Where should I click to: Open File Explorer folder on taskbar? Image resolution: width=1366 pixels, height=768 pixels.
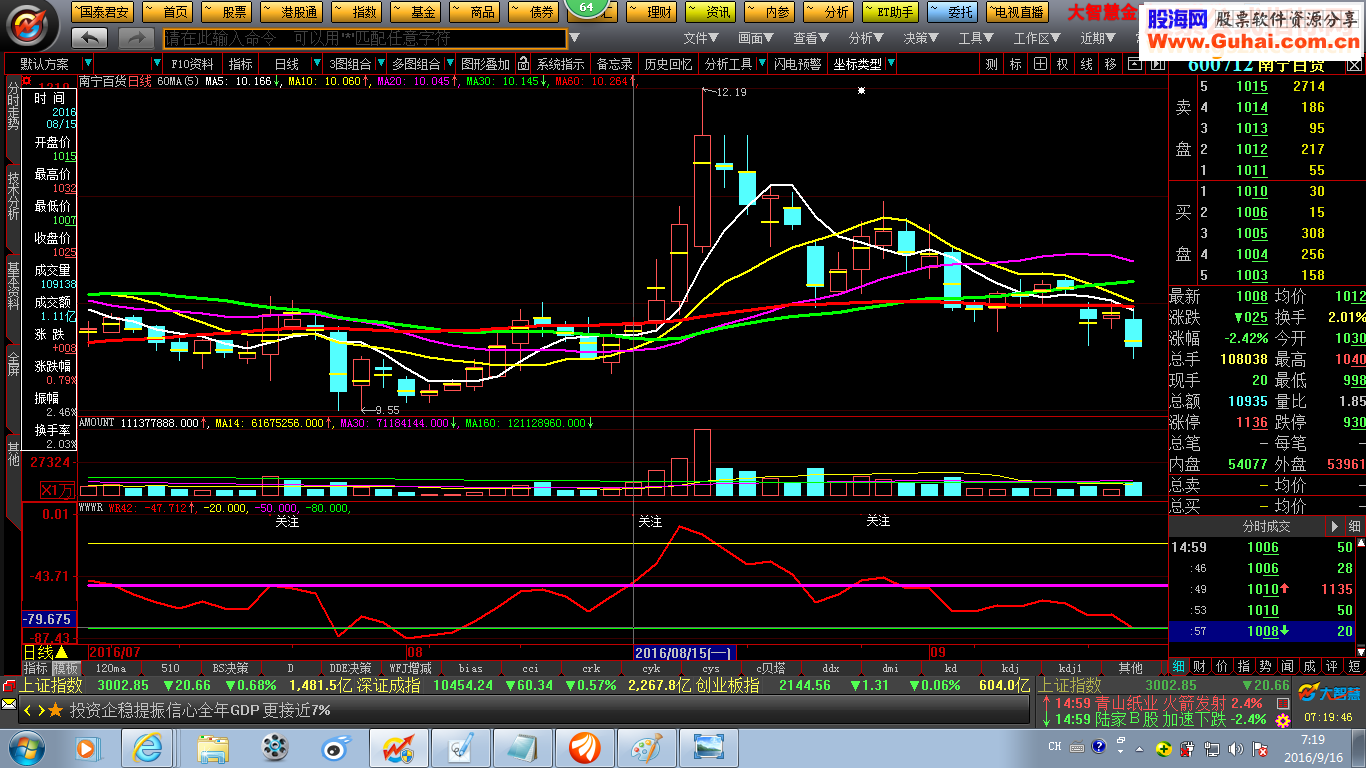pos(212,748)
